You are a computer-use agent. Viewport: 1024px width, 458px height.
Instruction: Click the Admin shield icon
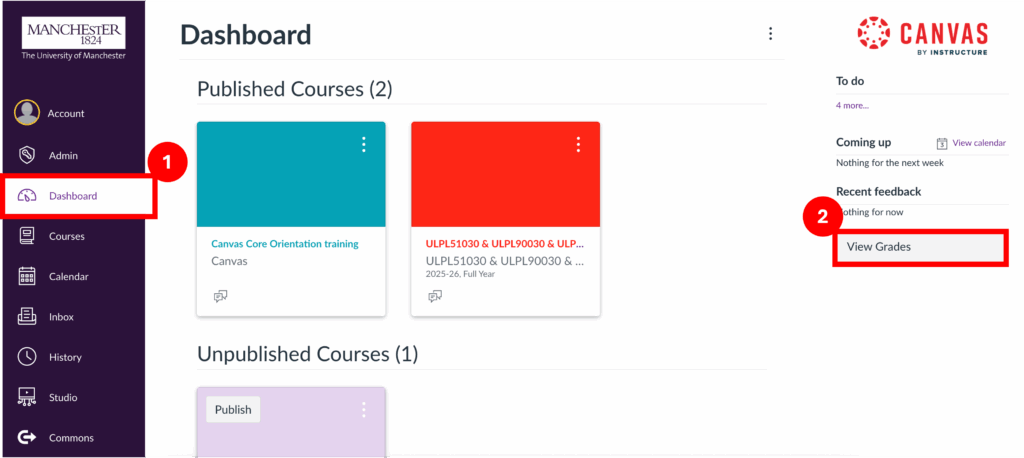pyautogui.click(x=28, y=155)
